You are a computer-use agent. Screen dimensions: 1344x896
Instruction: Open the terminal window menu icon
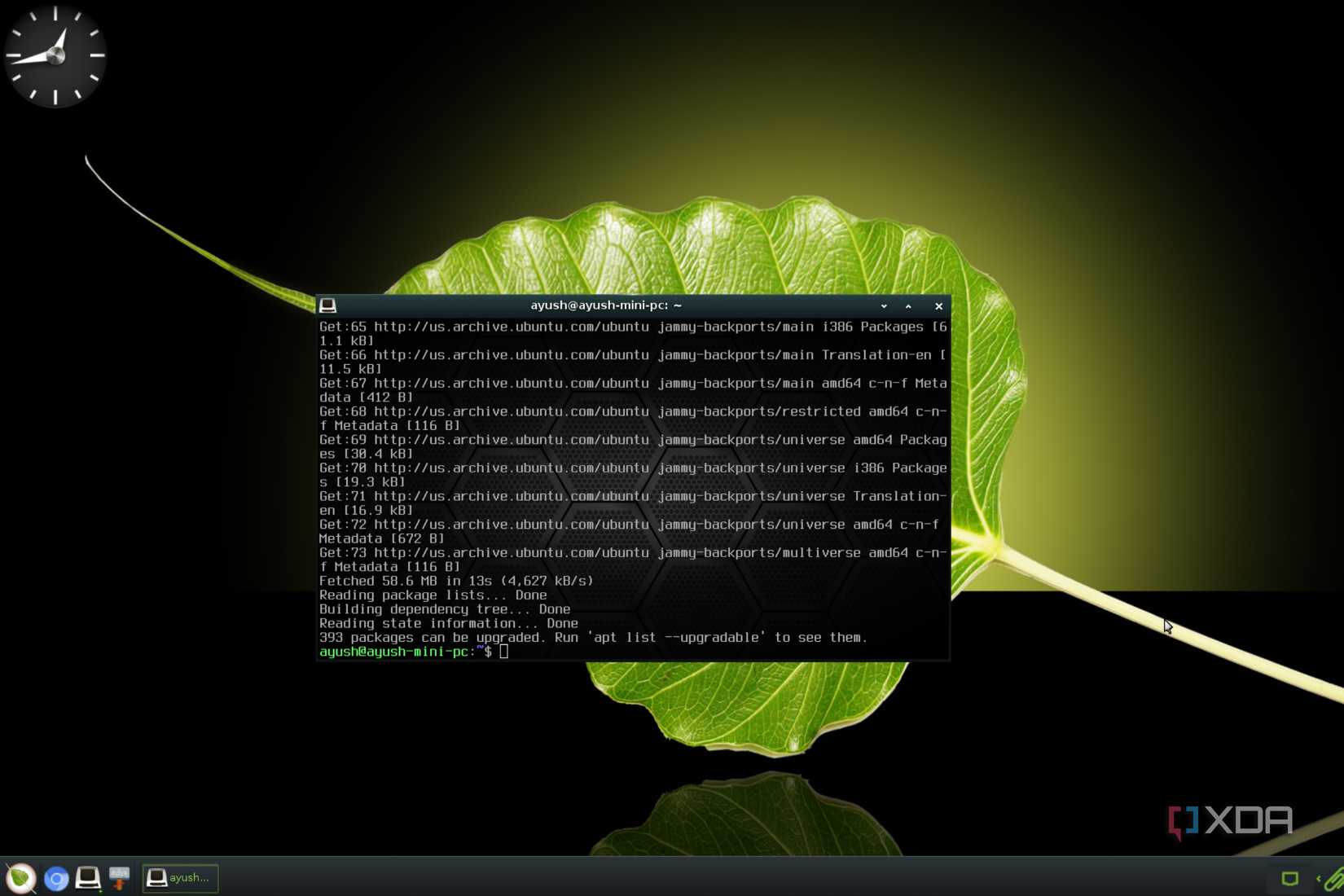point(327,305)
